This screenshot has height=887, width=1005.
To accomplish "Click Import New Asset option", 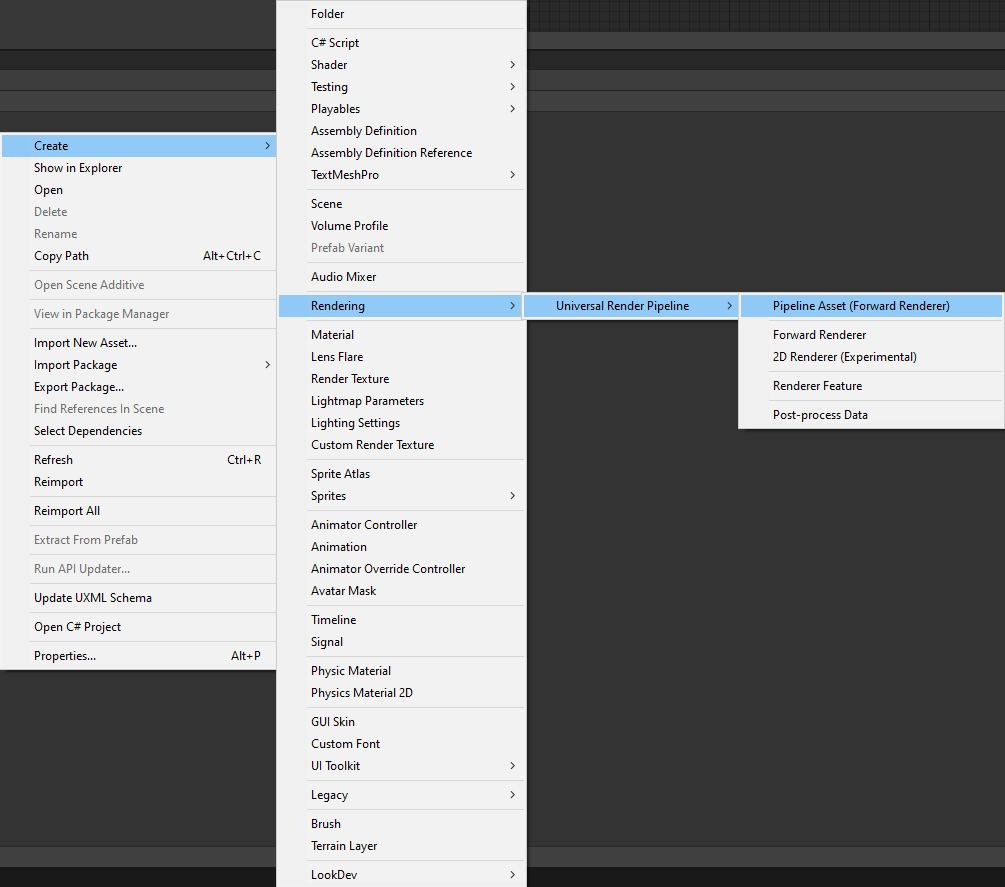I will [85, 343].
